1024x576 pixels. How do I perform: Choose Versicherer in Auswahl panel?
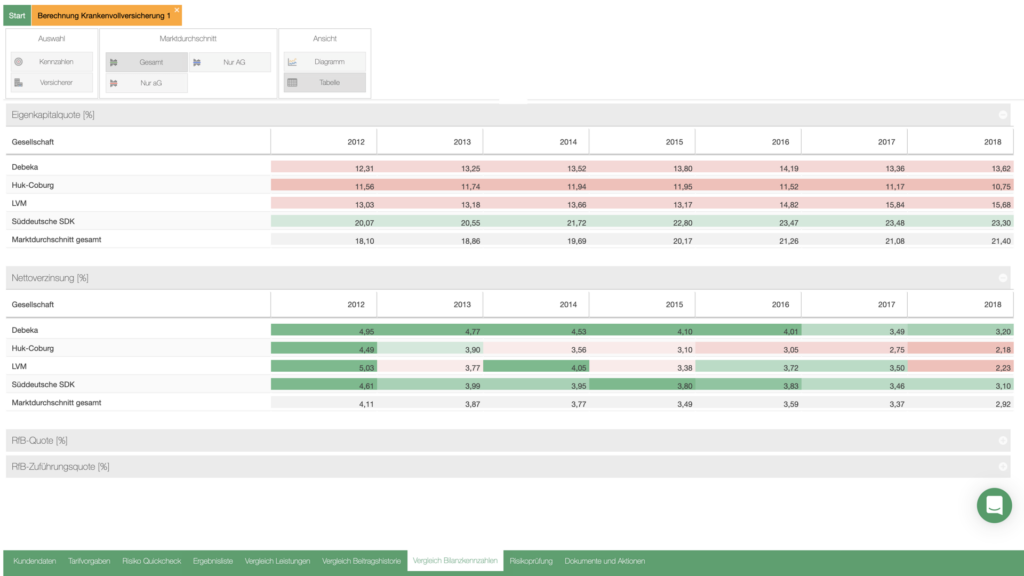(56, 82)
